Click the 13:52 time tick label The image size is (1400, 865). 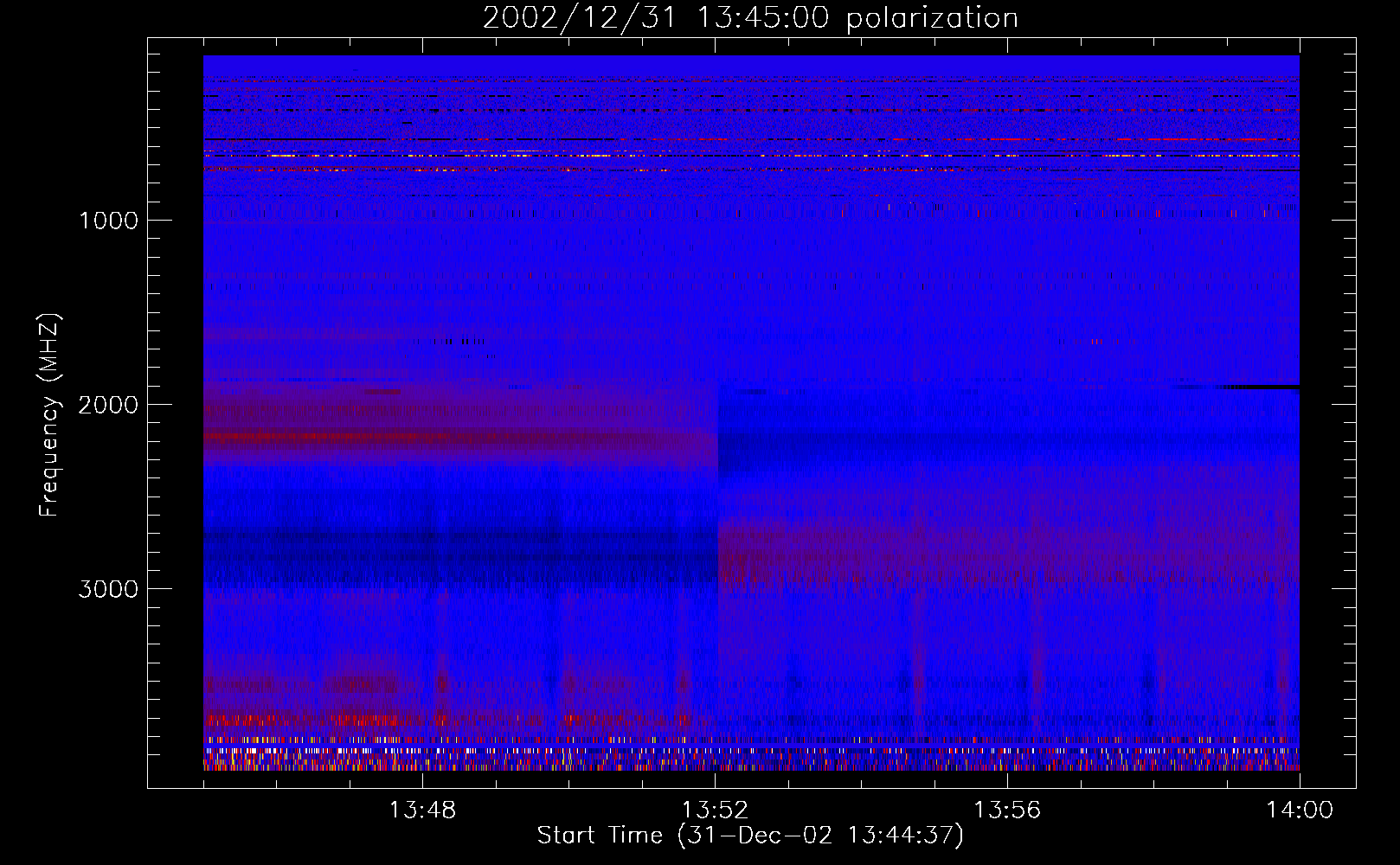point(715,811)
